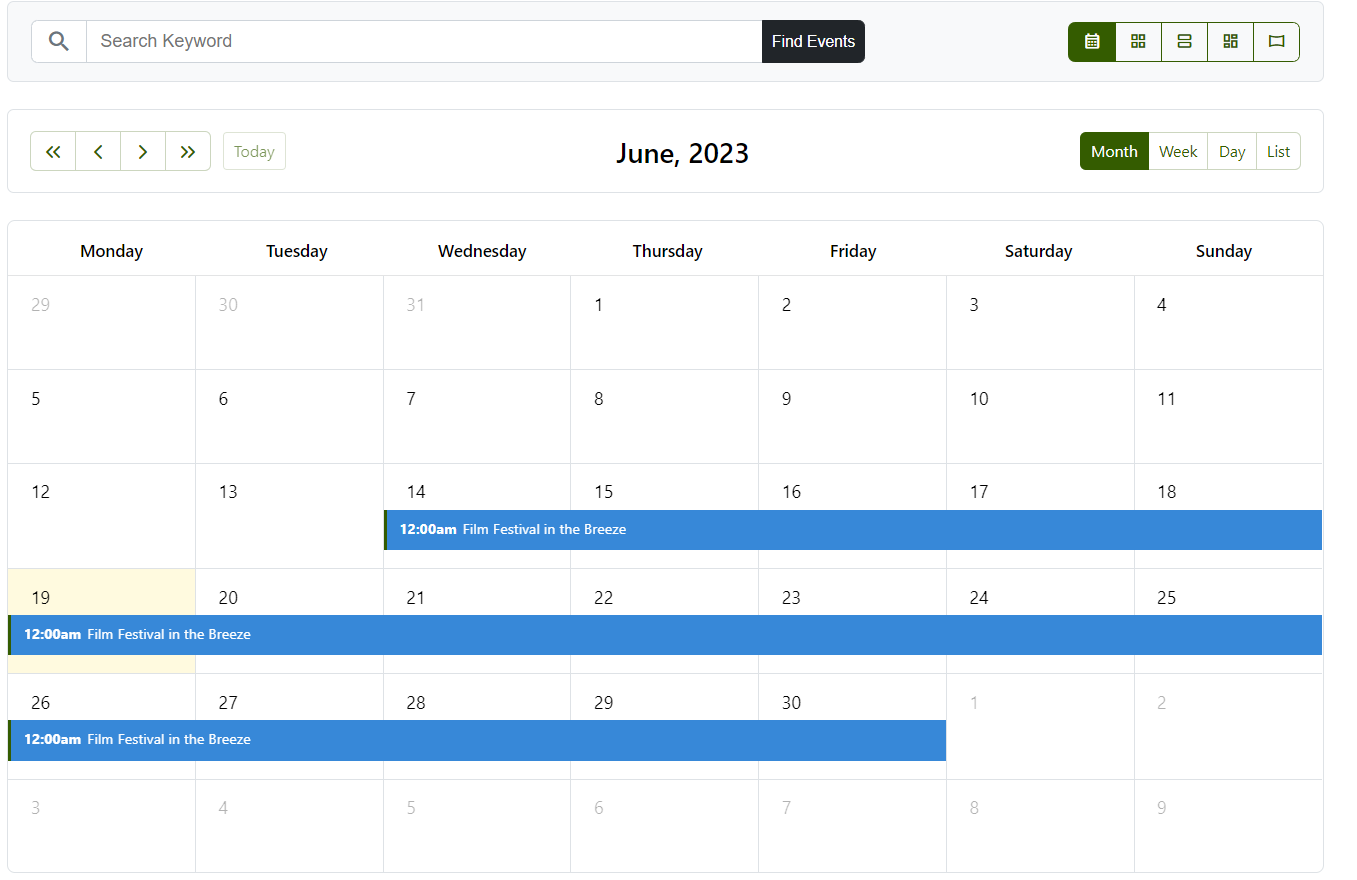
Task: Open the panorama-shaped view icon
Action: [1276, 42]
